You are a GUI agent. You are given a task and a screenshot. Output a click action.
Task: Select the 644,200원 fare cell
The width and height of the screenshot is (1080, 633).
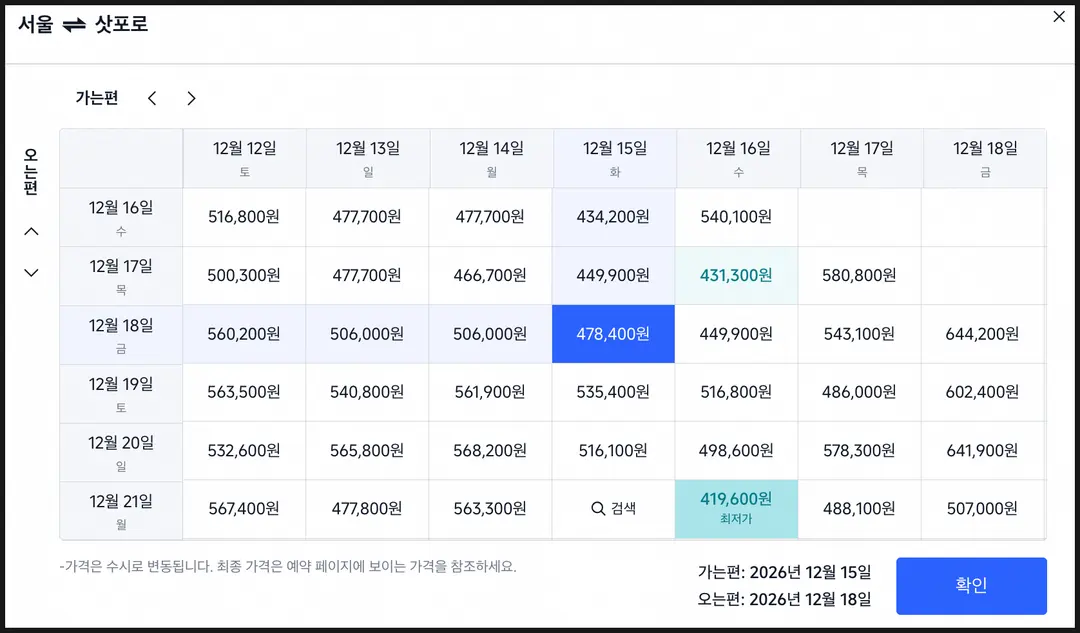pyautogui.click(x=983, y=334)
